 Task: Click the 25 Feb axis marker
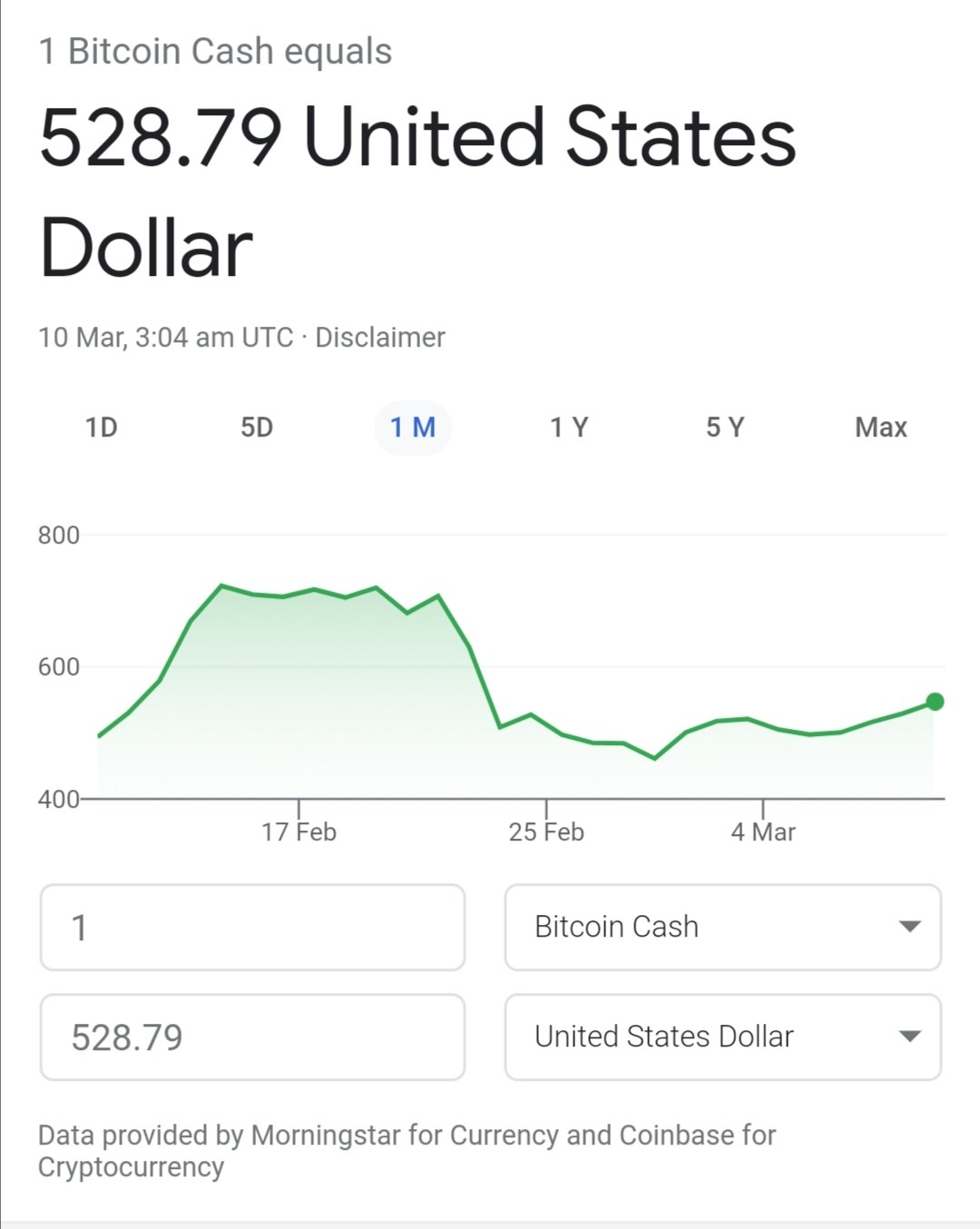[x=546, y=831]
